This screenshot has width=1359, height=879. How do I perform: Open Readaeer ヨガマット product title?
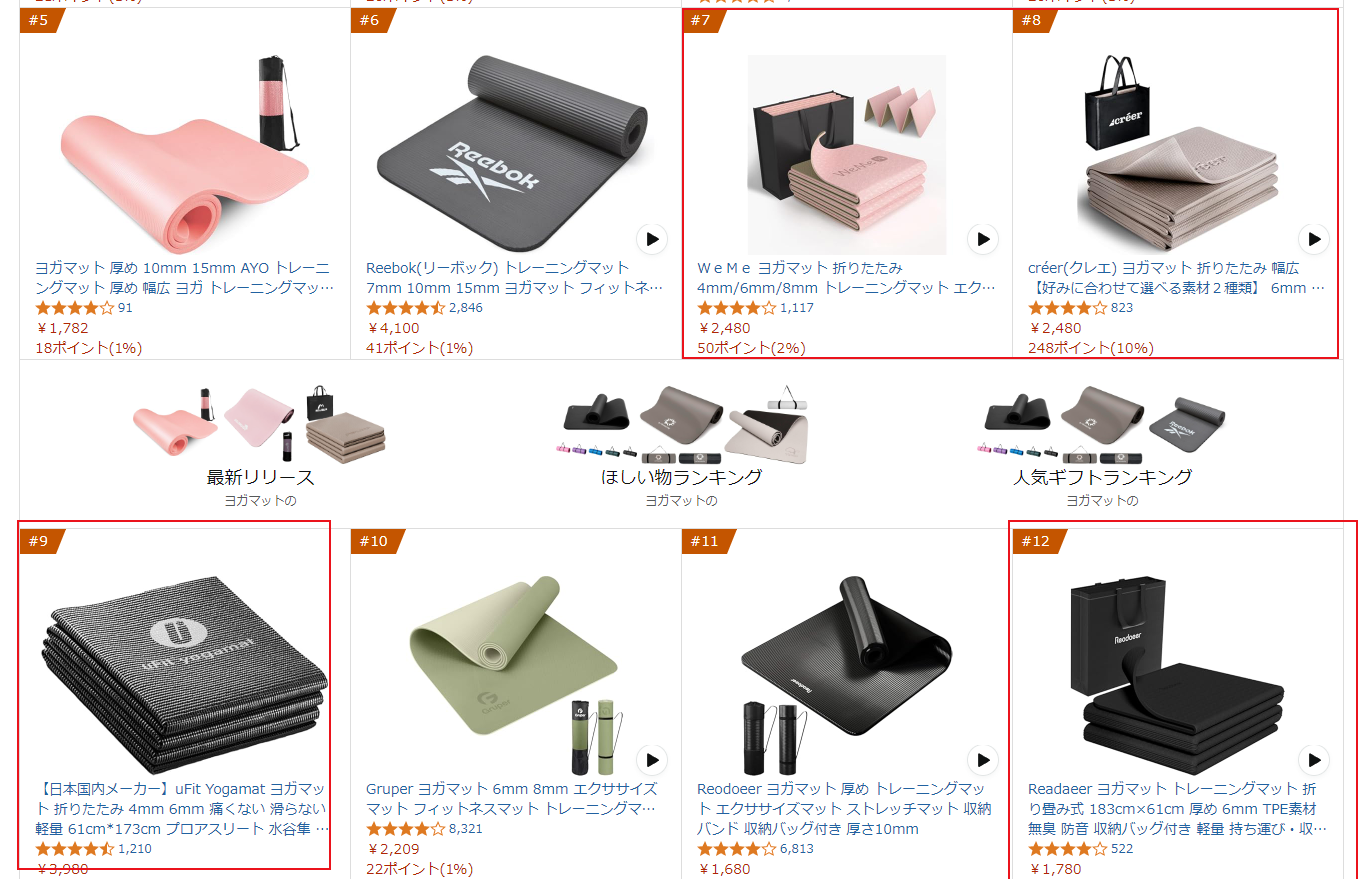1178,808
